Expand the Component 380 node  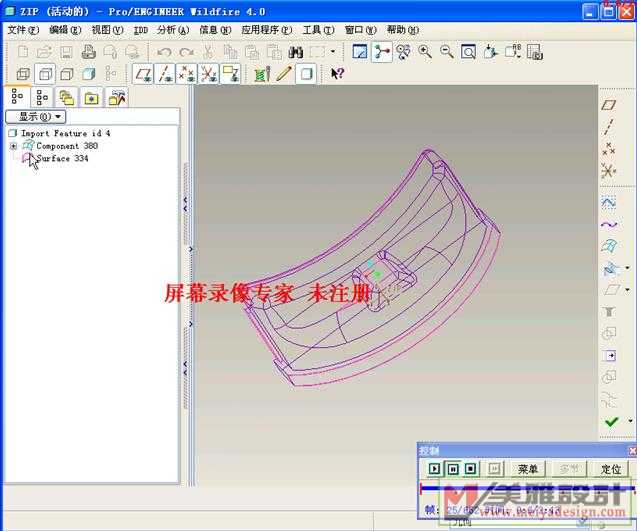13,146
